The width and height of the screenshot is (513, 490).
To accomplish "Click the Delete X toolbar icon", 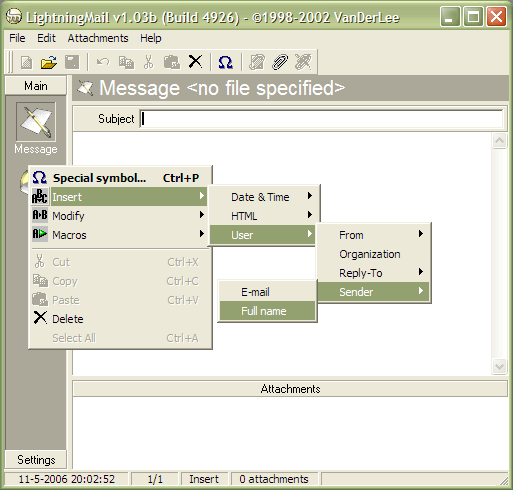I will (x=195, y=62).
